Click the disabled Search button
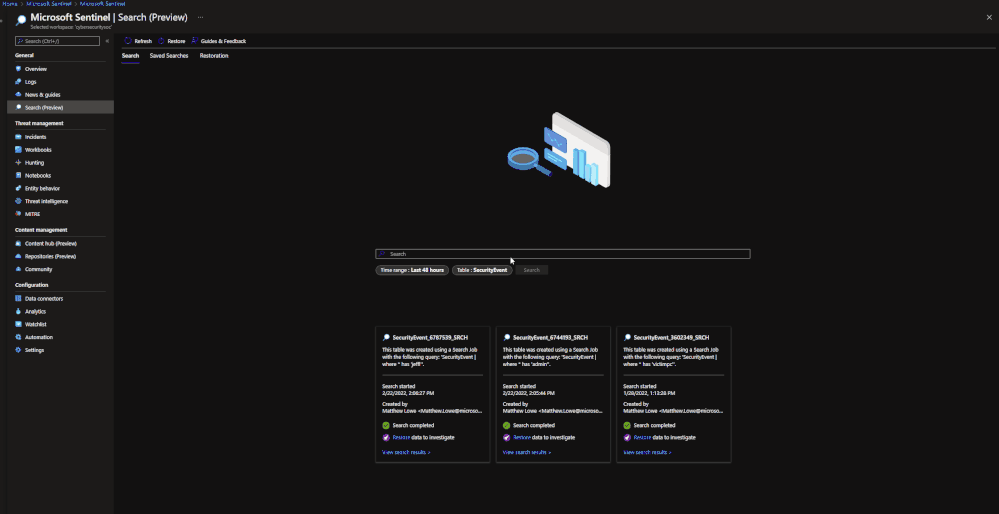Viewport: 999px width, 514px height. pyautogui.click(x=531, y=270)
